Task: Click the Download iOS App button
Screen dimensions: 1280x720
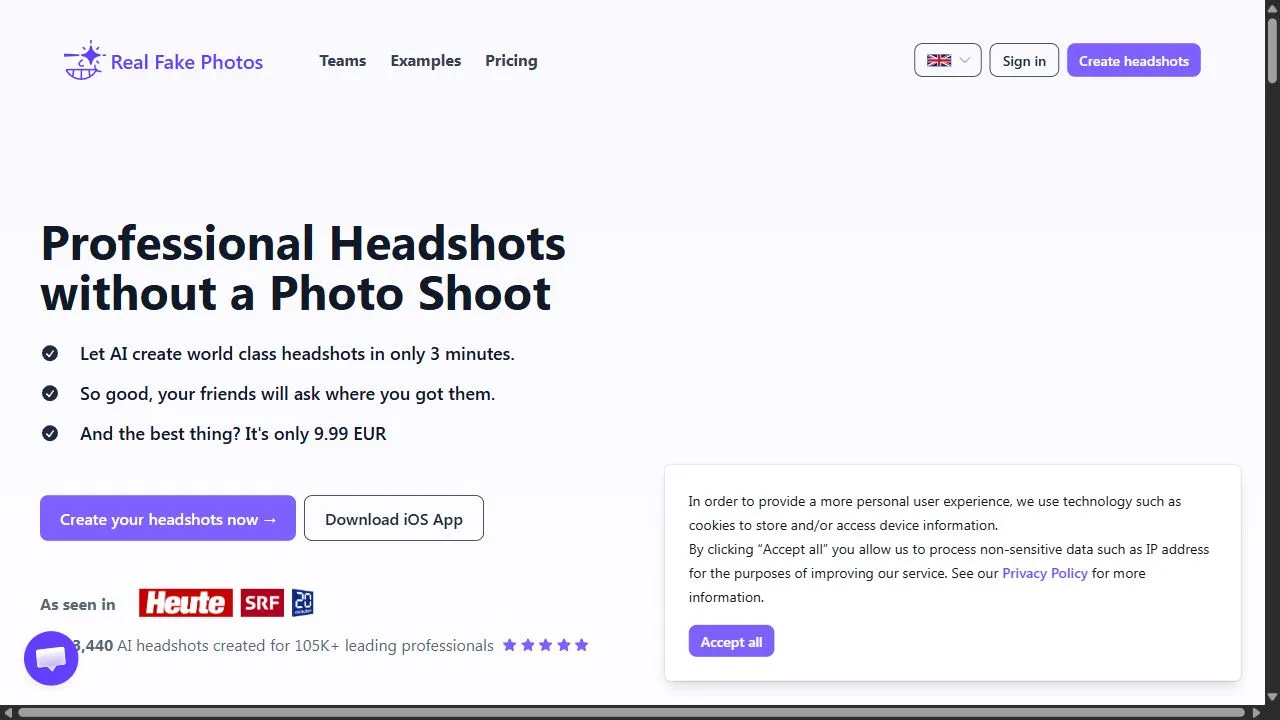Action: [394, 518]
